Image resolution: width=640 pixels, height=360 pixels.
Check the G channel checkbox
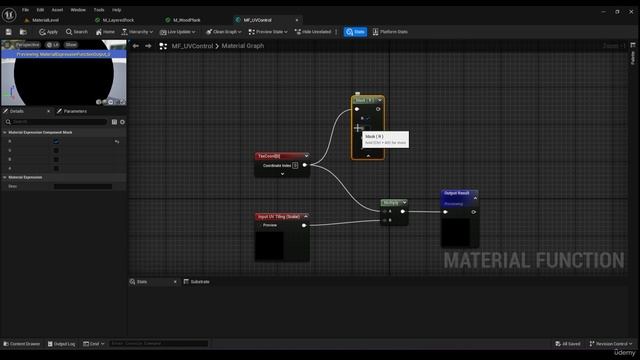click(56, 151)
